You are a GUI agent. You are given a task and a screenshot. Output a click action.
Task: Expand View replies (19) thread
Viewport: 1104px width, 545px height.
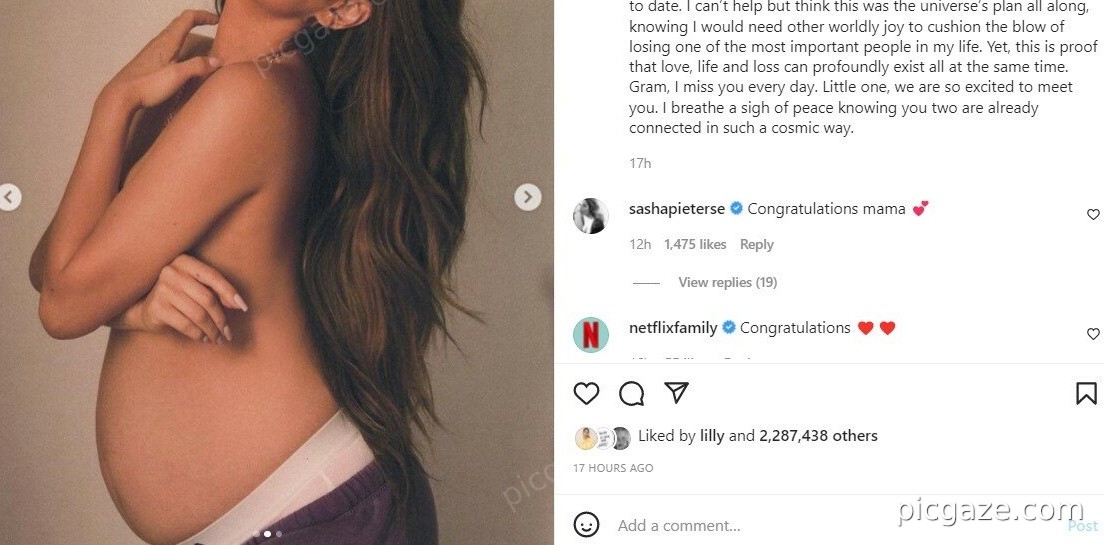[x=727, y=283]
